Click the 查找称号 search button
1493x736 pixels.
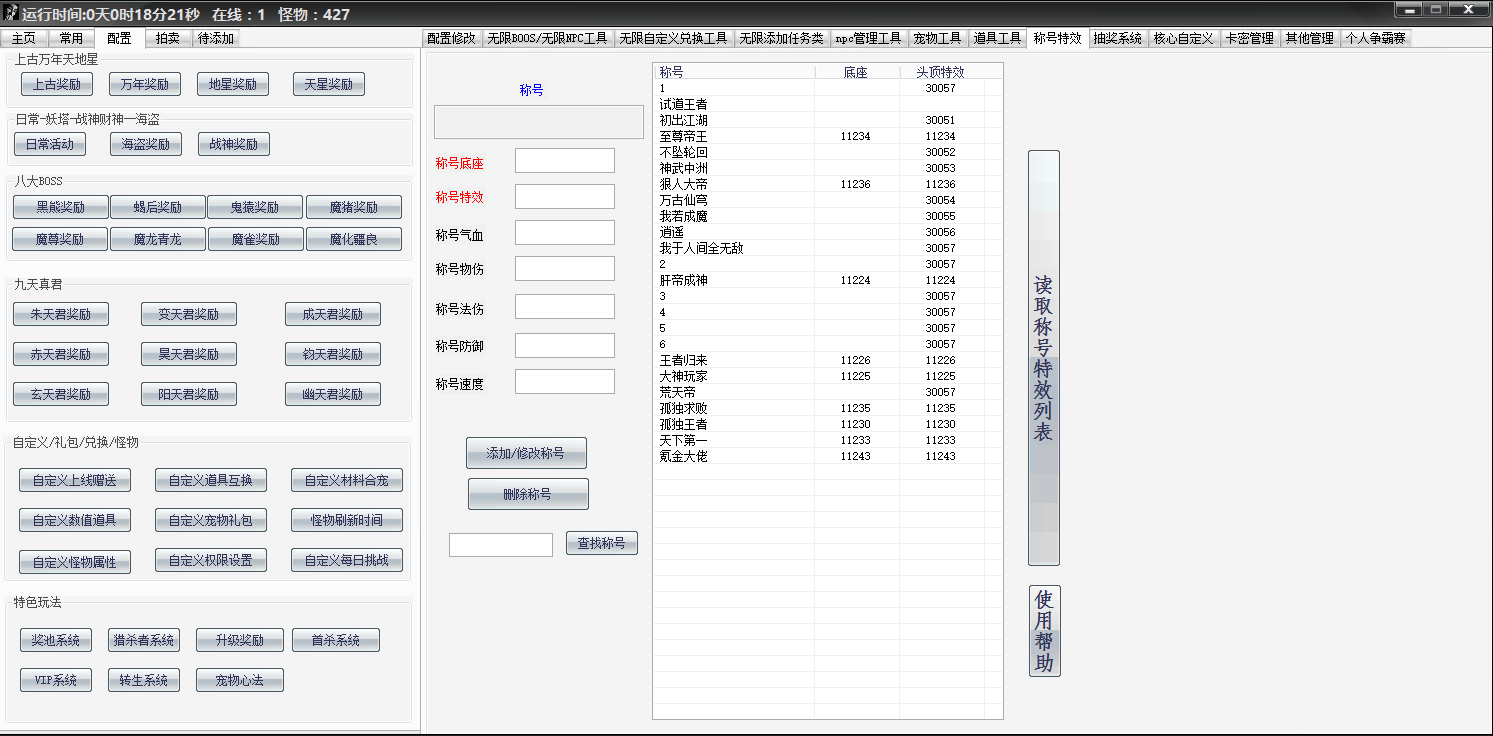[x=601, y=543]
